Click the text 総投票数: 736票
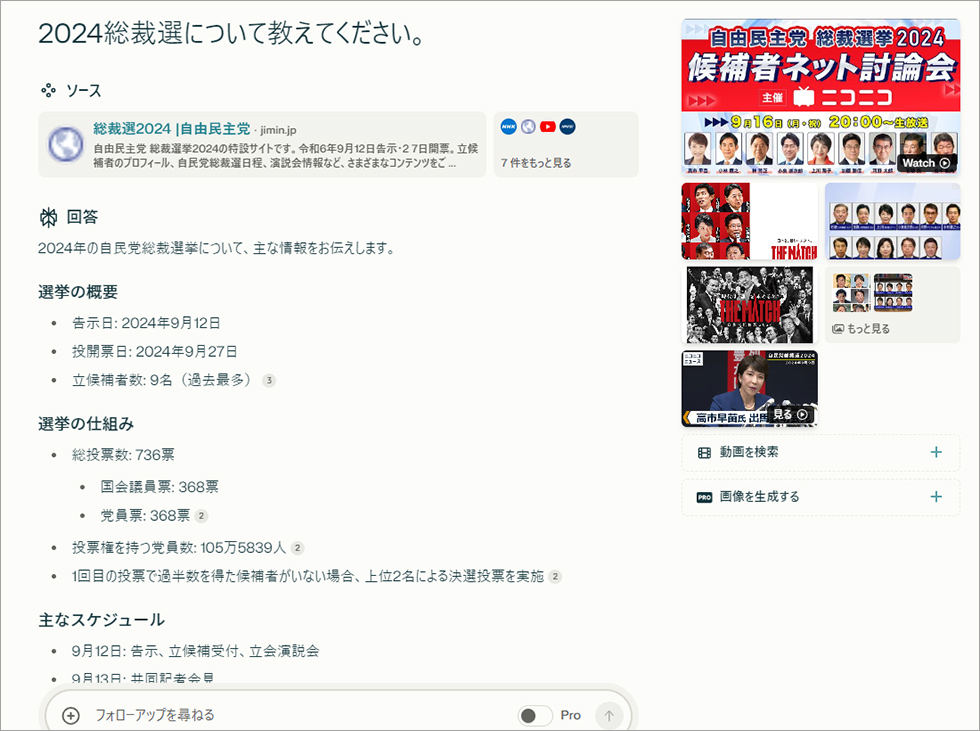980x731 pixels. pyautogui.click(x=123, y=455)
